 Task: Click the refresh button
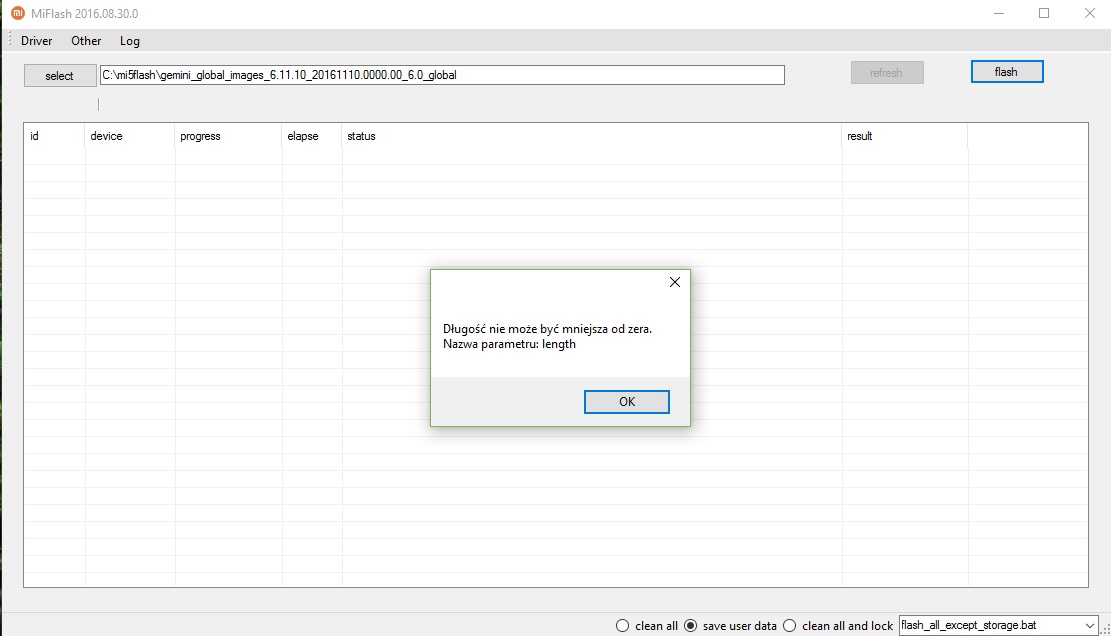tap(886, 73)
